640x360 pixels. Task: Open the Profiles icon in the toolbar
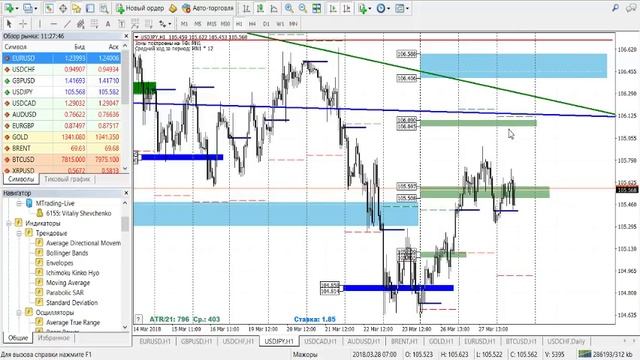click(x=27, y=8)
